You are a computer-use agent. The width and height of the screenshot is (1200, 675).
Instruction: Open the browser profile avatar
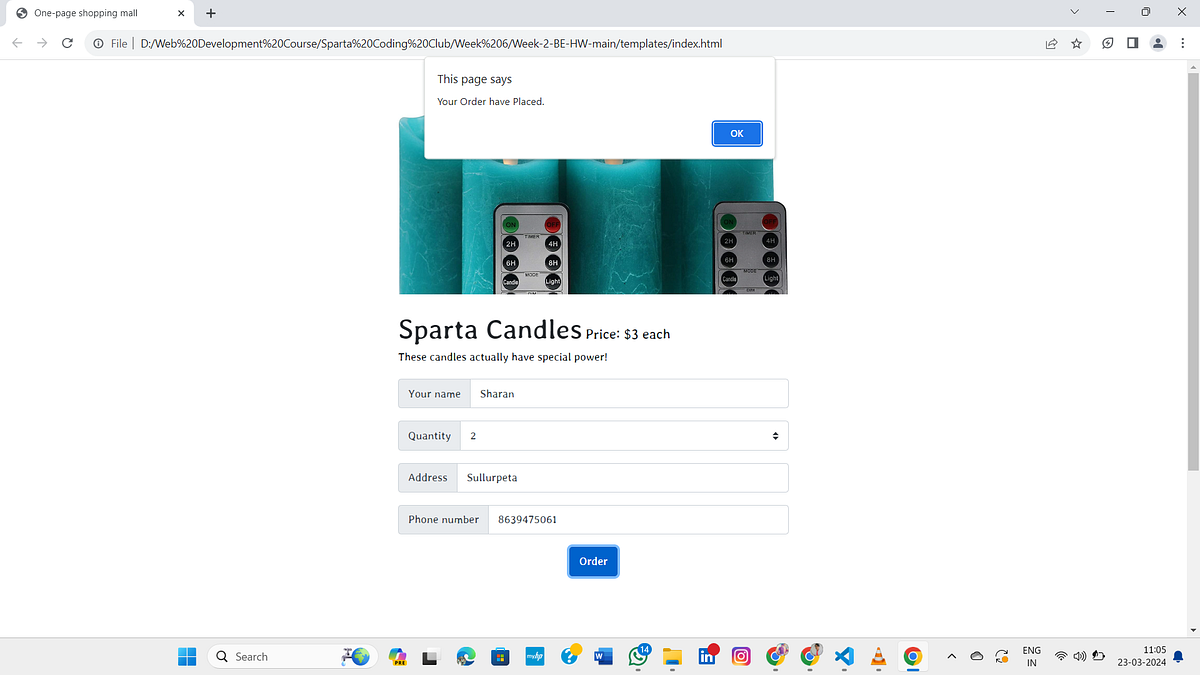[x=1158, y=43]
